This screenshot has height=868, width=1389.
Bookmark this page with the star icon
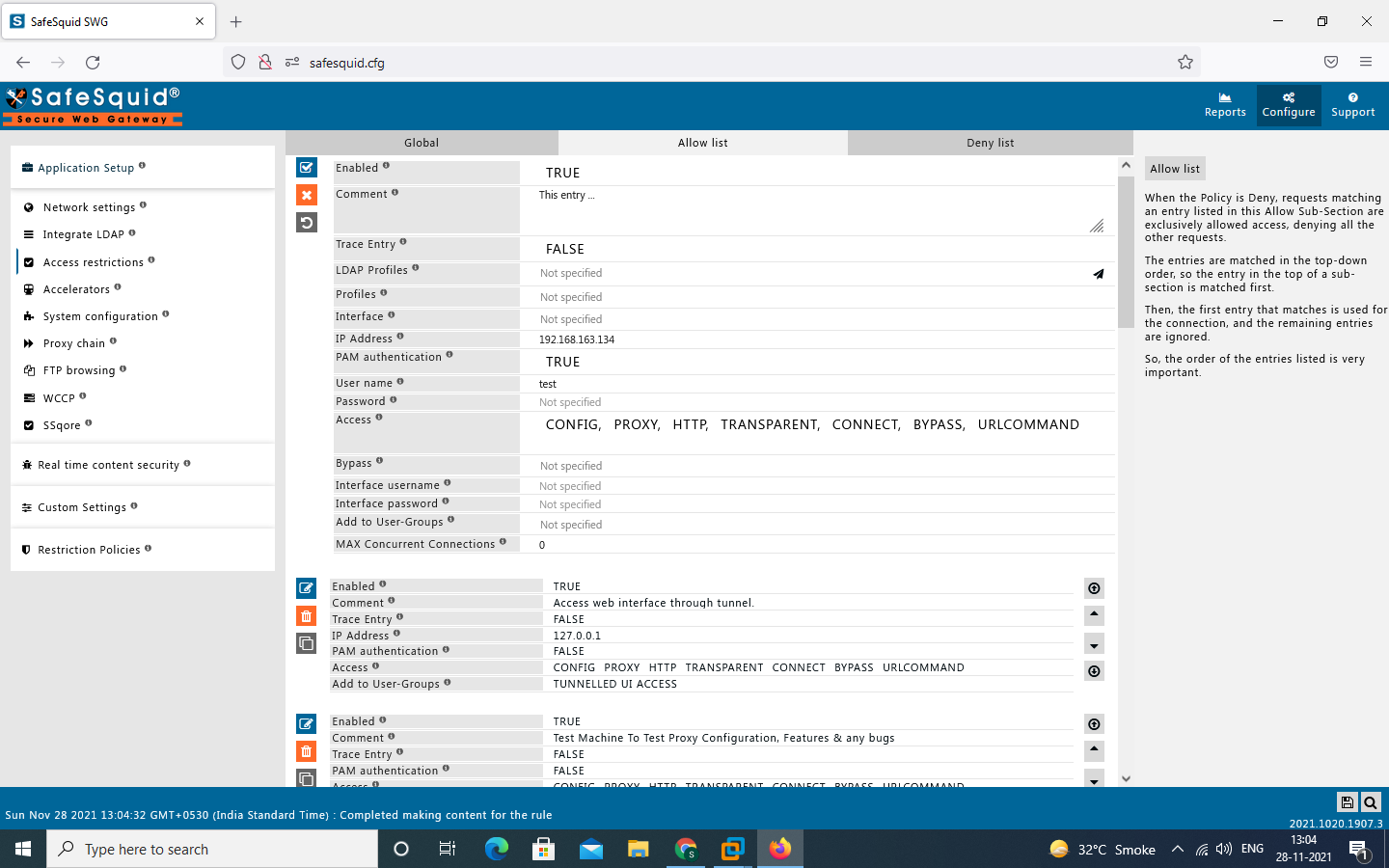click(x=1185, y=62)
